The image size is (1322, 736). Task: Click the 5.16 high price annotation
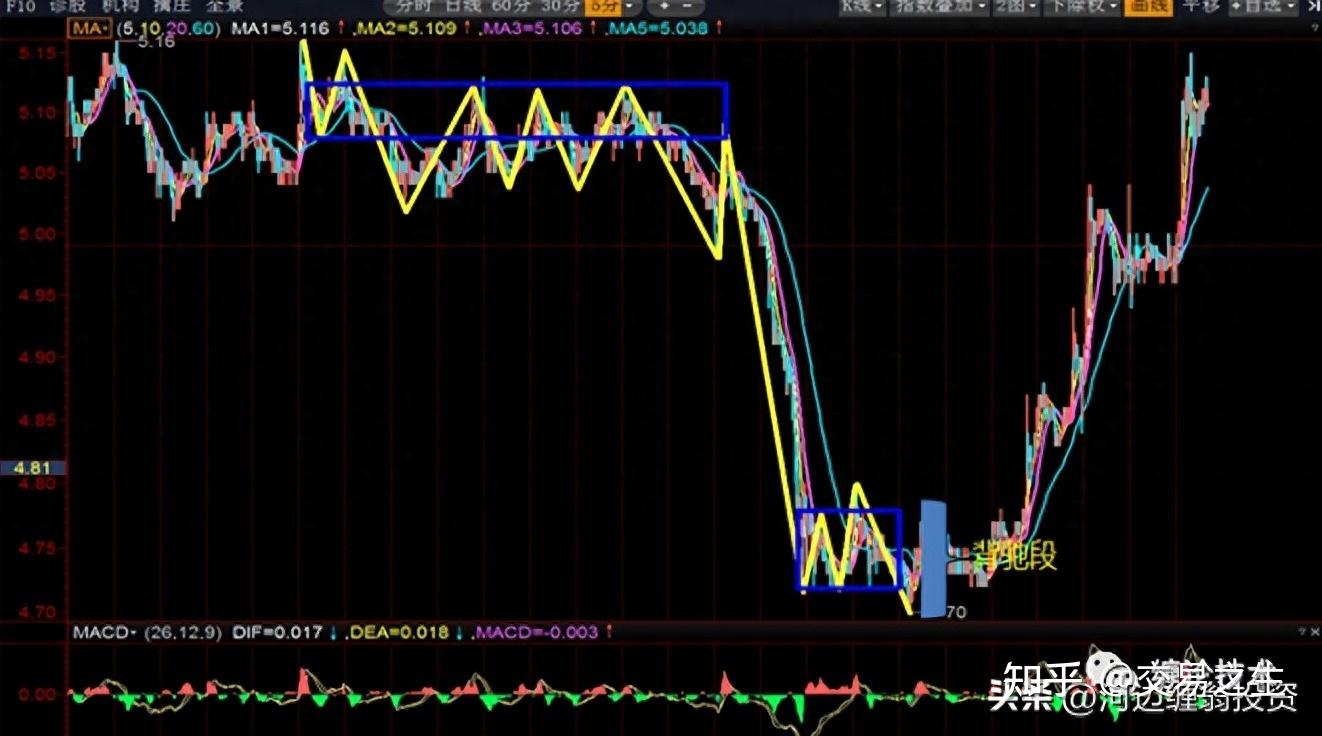[x=157, y=42]
